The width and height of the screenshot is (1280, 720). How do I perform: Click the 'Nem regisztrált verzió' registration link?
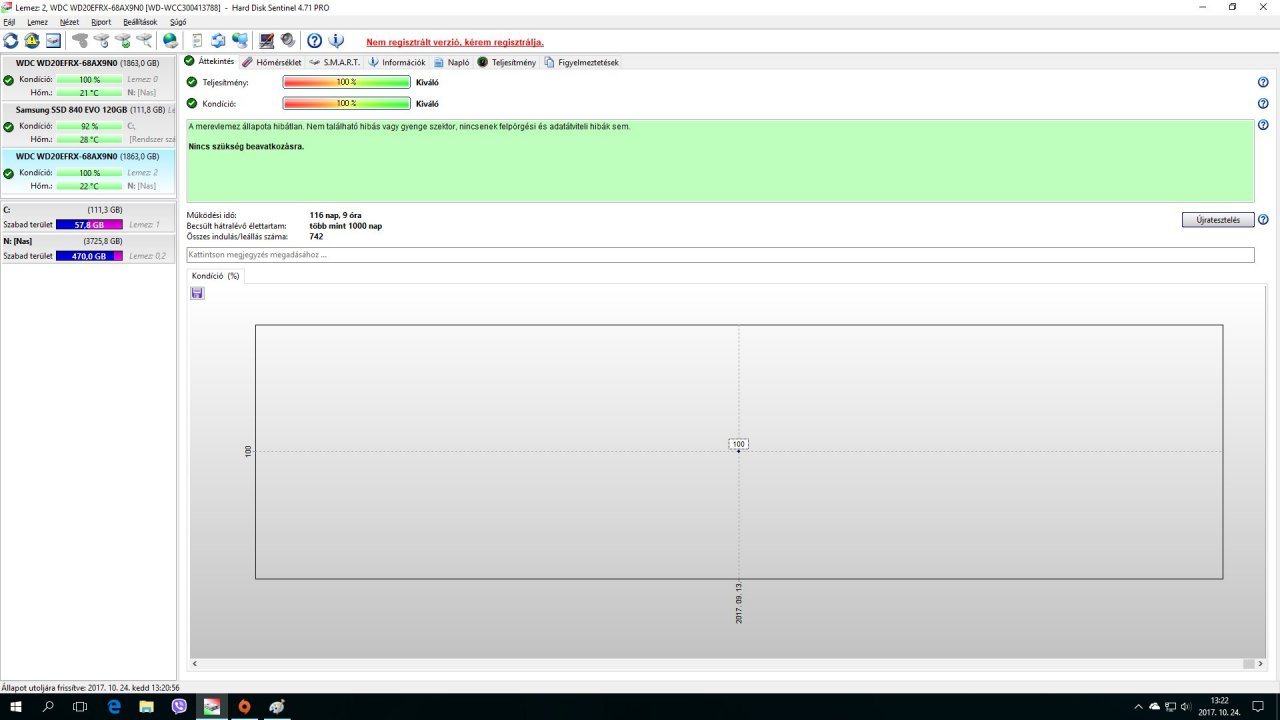tap(455, 42)
